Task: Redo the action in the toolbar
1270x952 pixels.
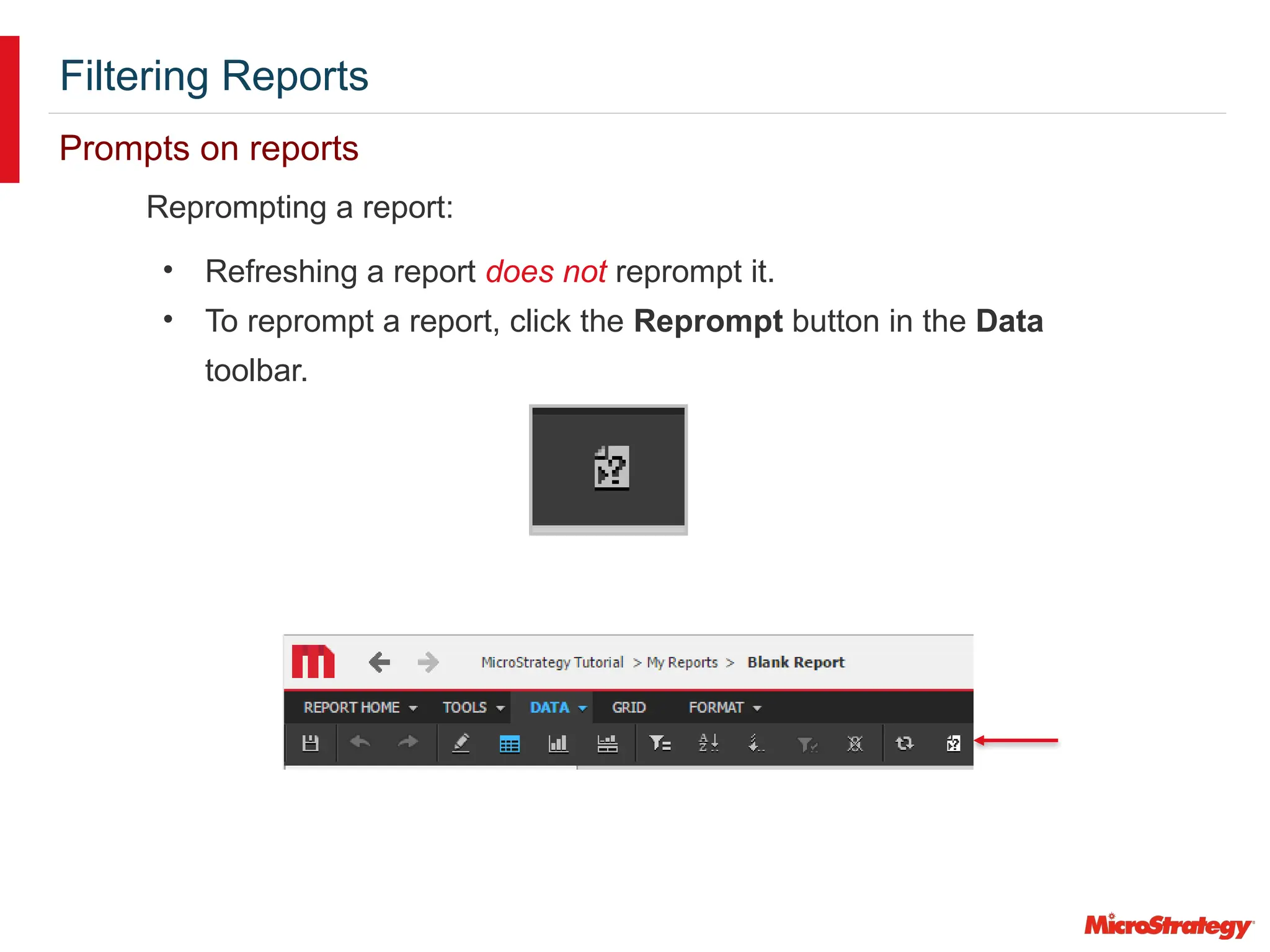Action: [x=408, y=742]
